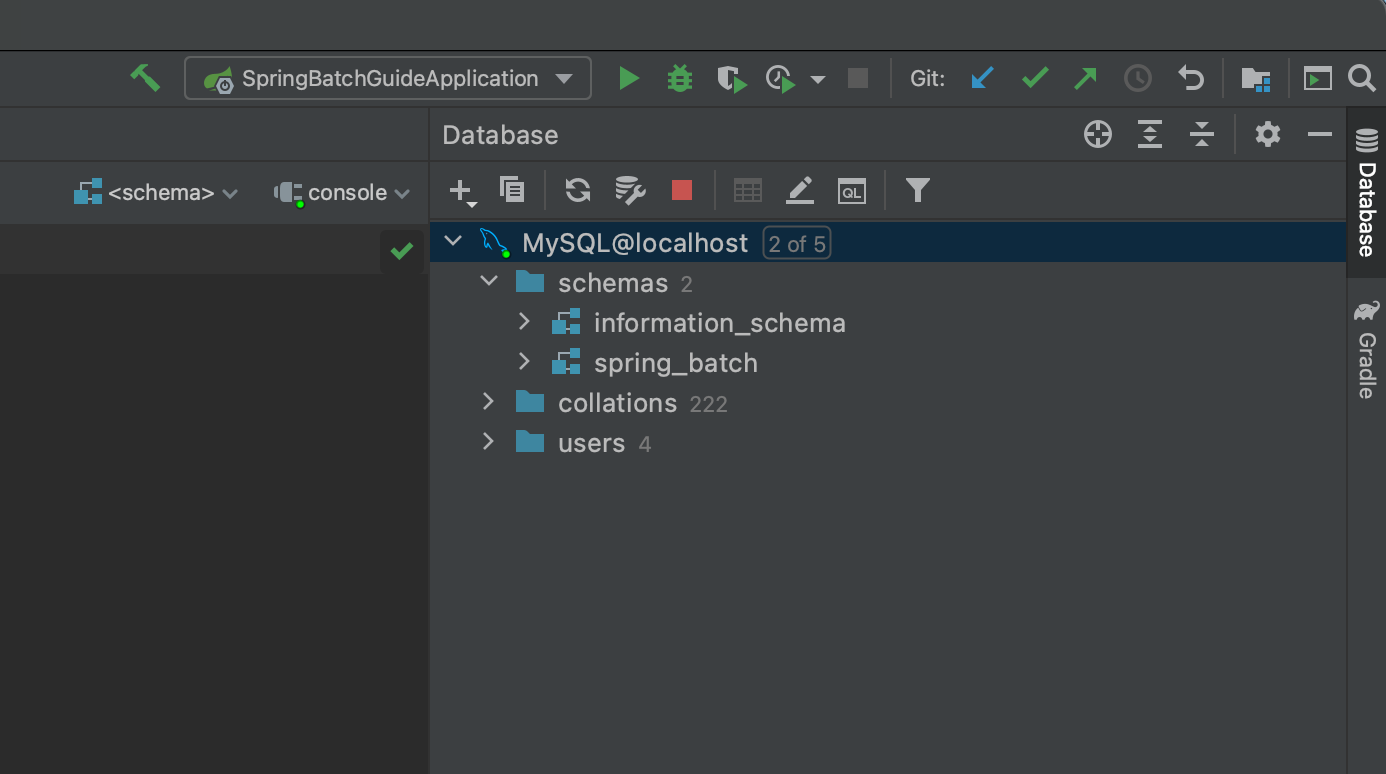This screenshot has width=1386, height=774.
Task: Click the collations count '222'
Action: click(x=709, y=404)
